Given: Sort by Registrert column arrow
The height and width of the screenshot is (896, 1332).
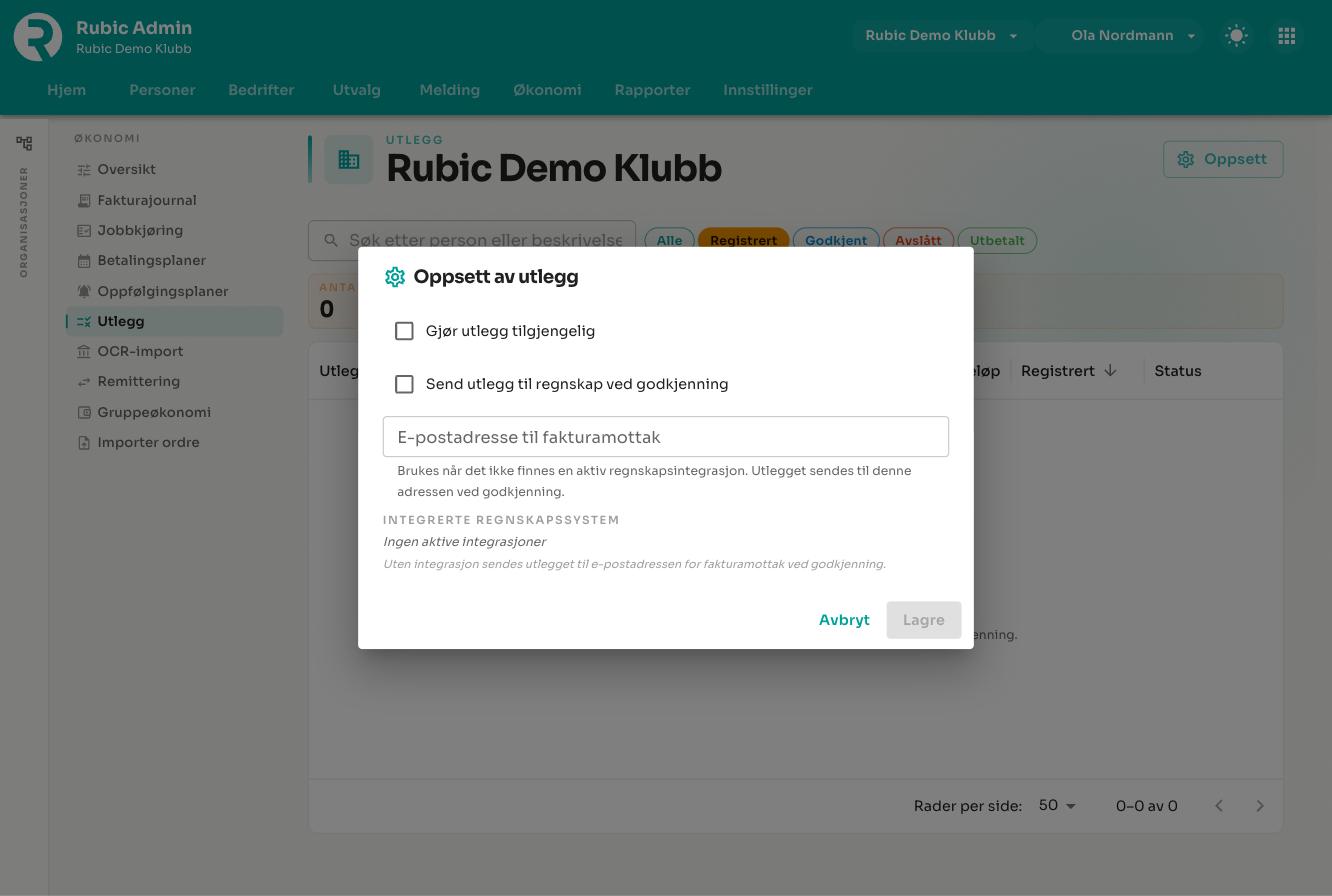Looking at the screenshot, I should (x=1110, y=371).
